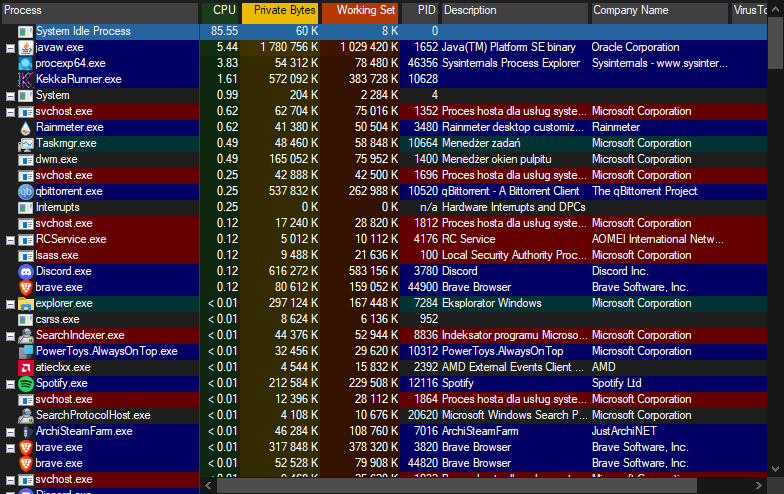This screenshot has width=784, height=494.
Task: Click the PowerToys.AlwaysOnTop.exe icon
Action: pos(26,352)
